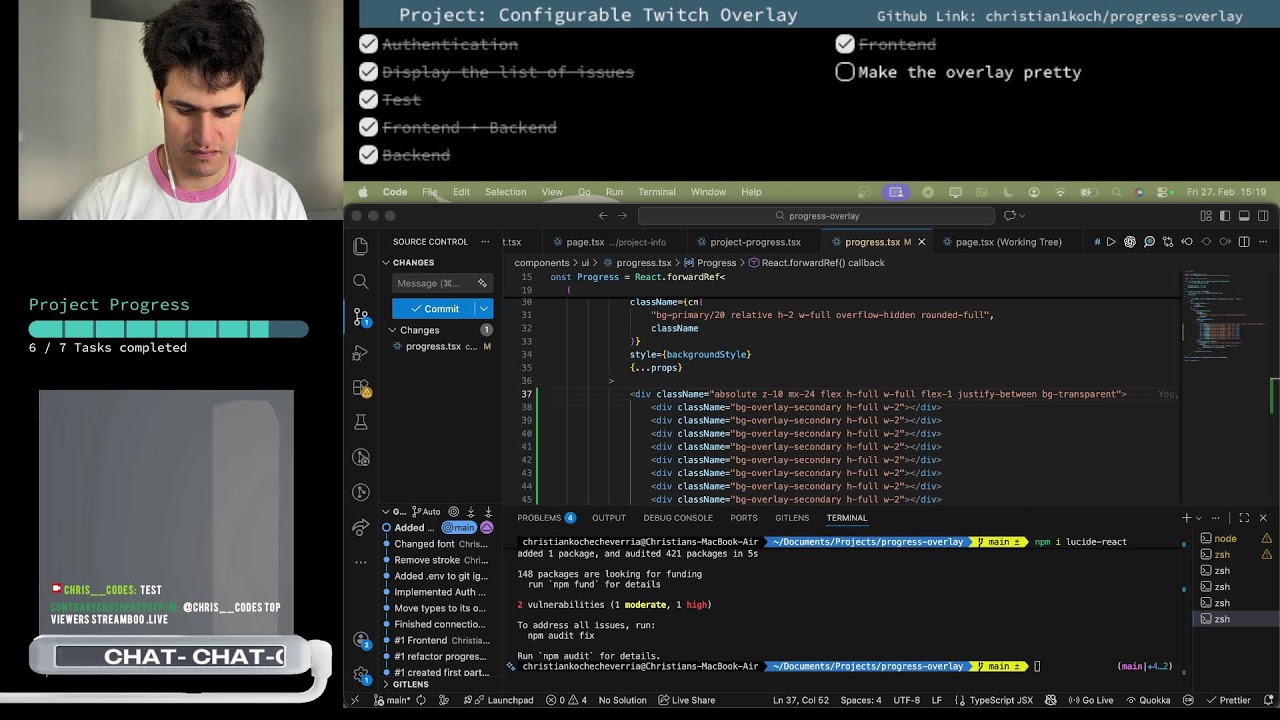1280x720 pixels.
Task: Open the Search view in activity bar
Action: tap(361, 282)
